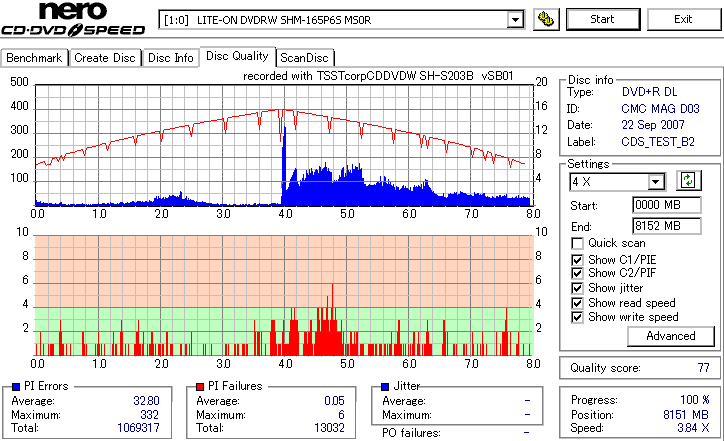This screenshot has width=724, height=441.
Task: Click the red PI Failures legend square
Action: tap(200, 387)
